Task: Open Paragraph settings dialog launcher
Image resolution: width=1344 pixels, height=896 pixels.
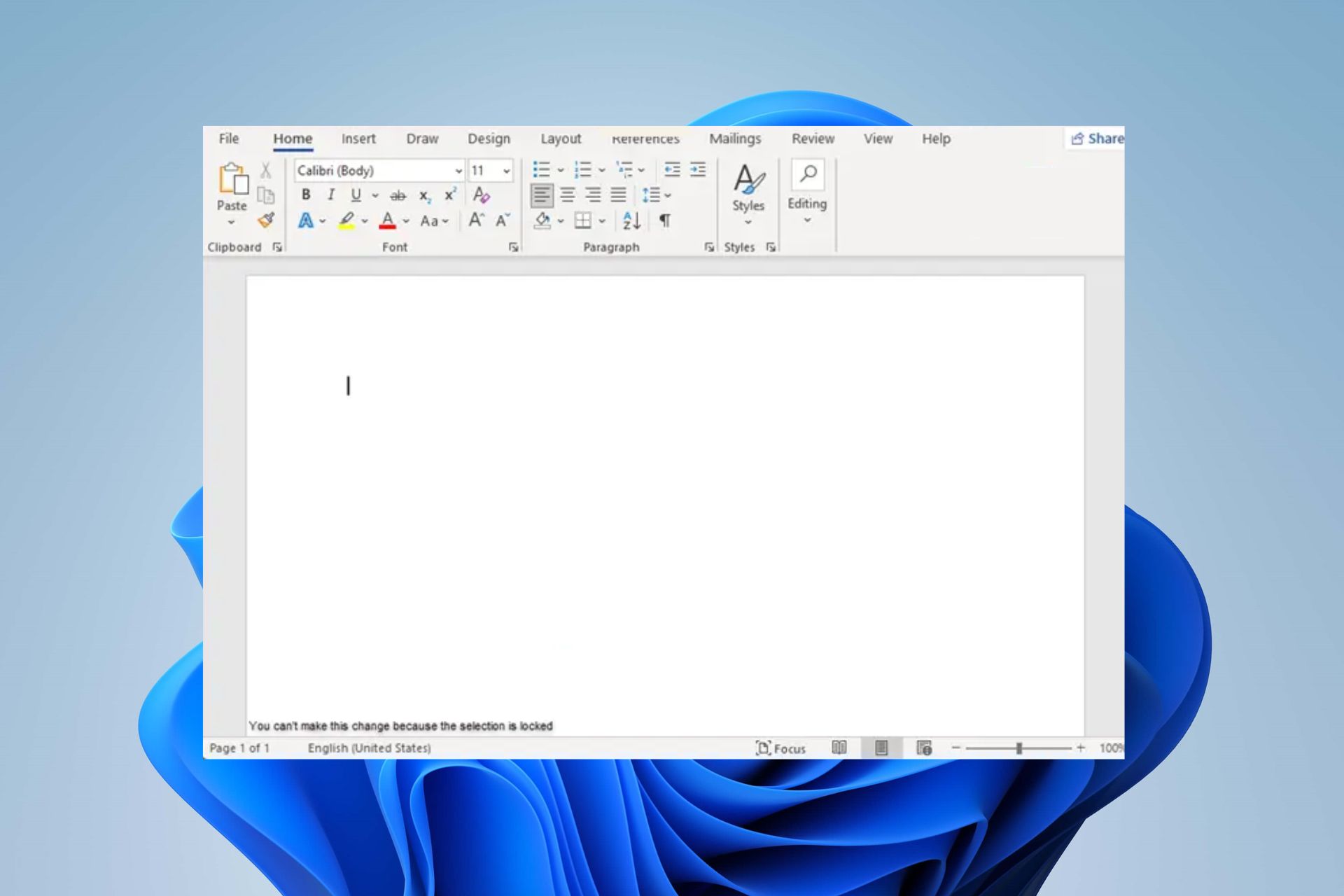Action: [709, 247]
